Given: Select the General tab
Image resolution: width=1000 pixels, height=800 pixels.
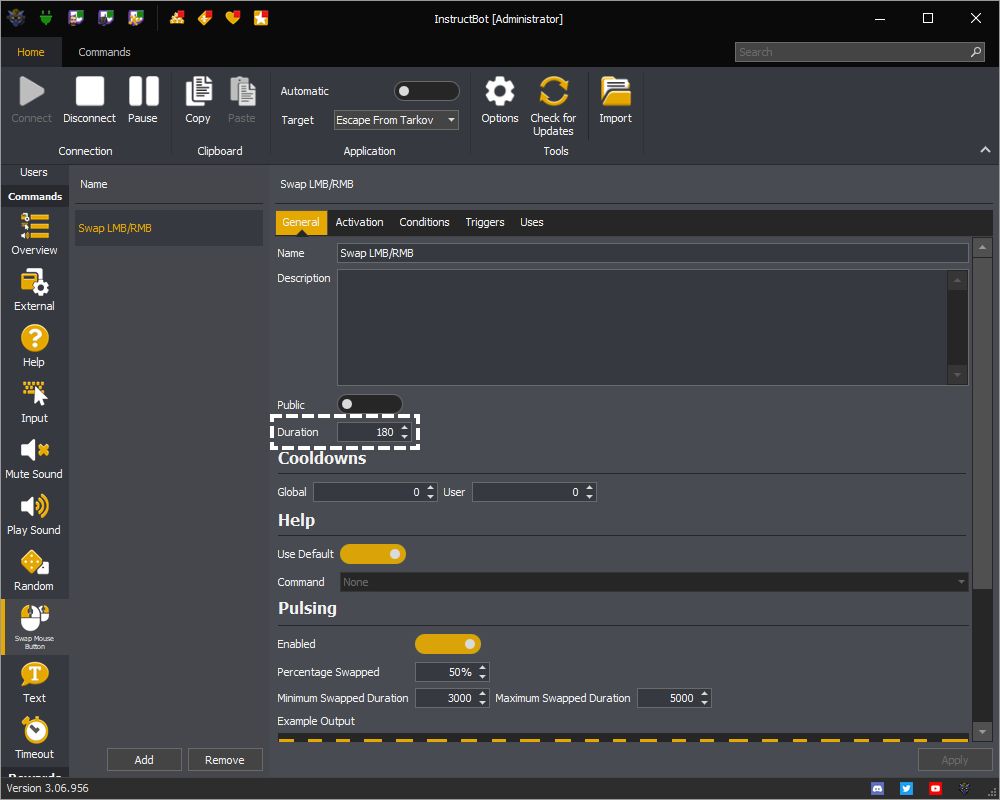Looking at the screenshot, I should click(x=301, y=222).
